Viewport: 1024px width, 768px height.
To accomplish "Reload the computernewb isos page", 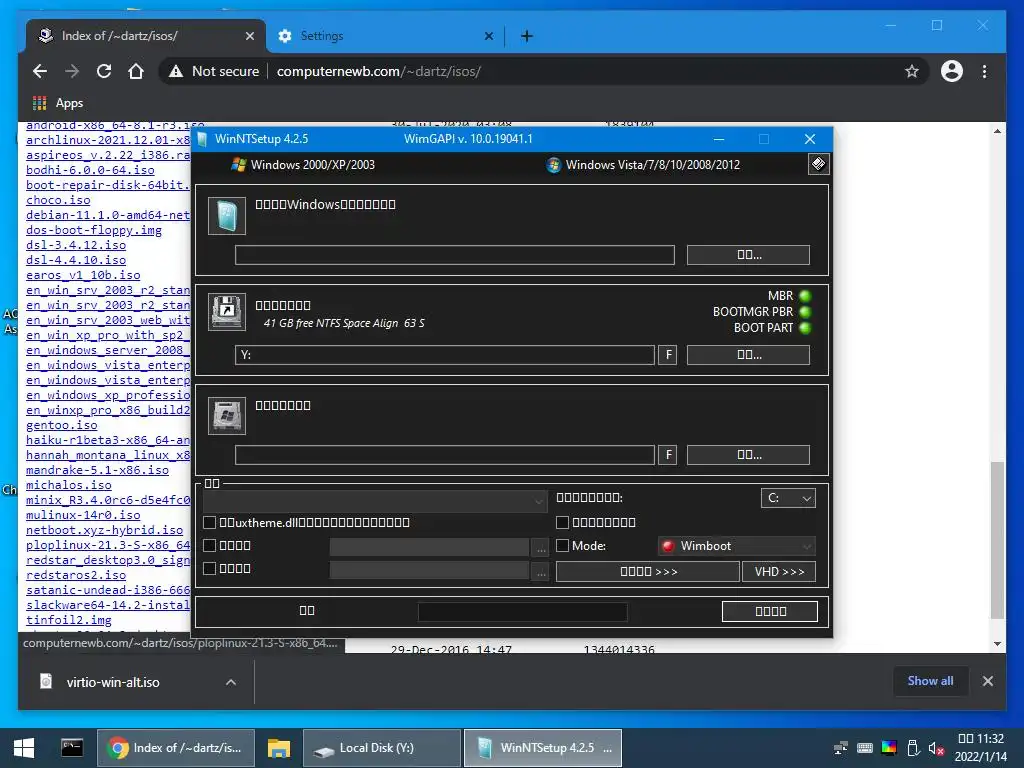I will tap(104, 71).
